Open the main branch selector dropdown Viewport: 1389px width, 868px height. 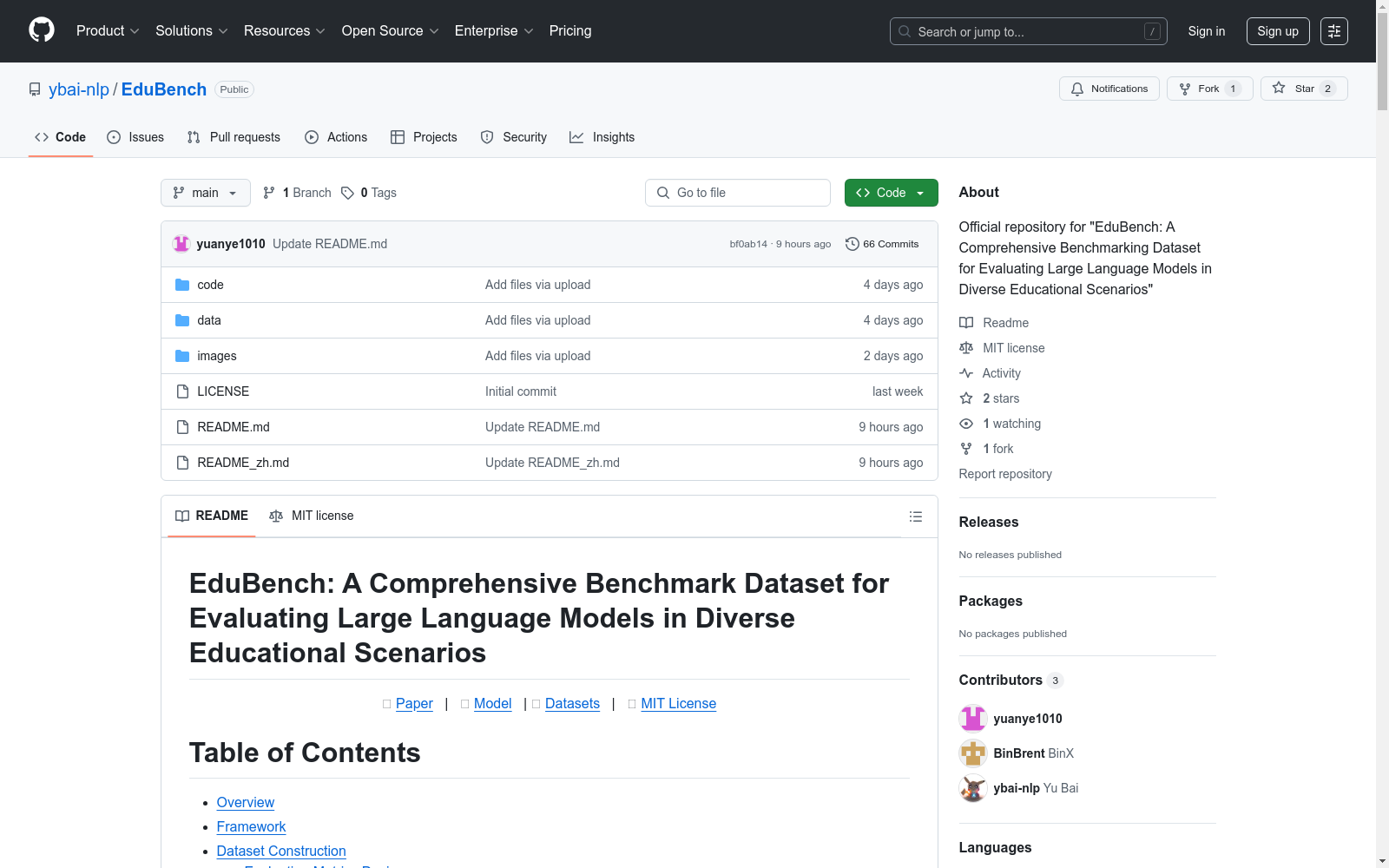point(206,193)
